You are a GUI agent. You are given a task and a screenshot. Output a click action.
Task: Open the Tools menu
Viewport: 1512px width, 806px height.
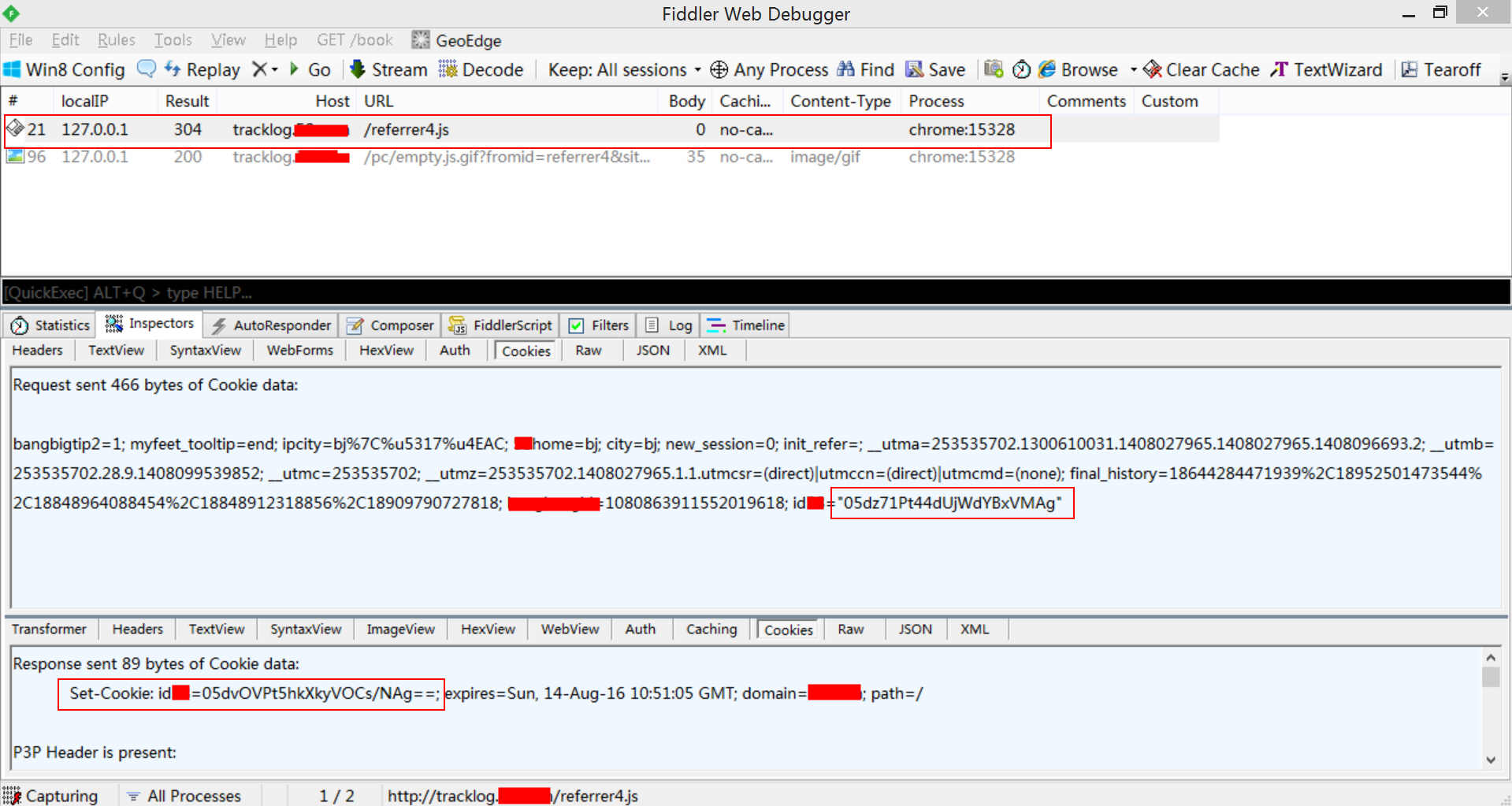[x=173, y=40]
